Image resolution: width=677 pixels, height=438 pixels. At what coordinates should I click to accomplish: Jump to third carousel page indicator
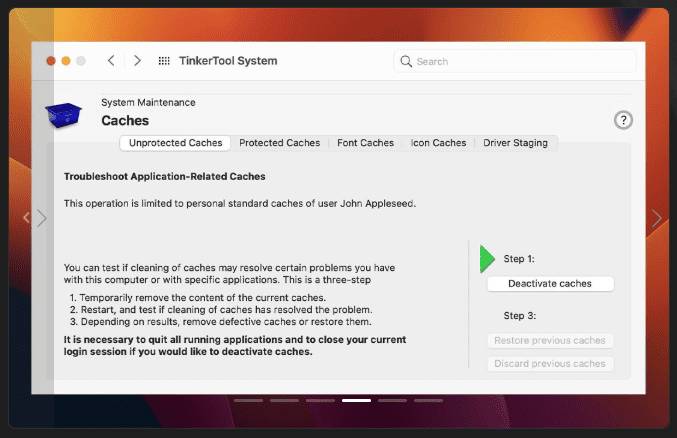[320, 401]
